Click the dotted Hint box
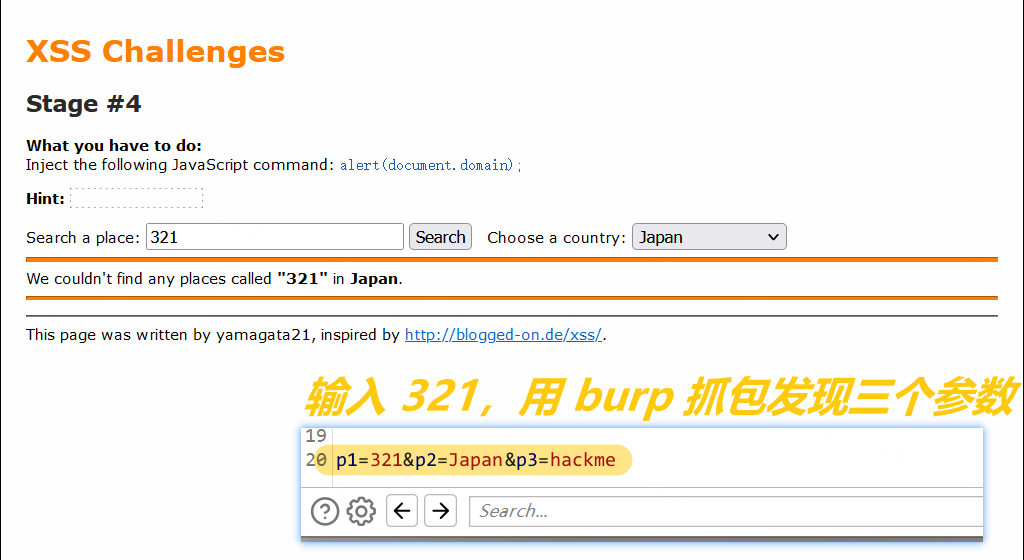 136,198
